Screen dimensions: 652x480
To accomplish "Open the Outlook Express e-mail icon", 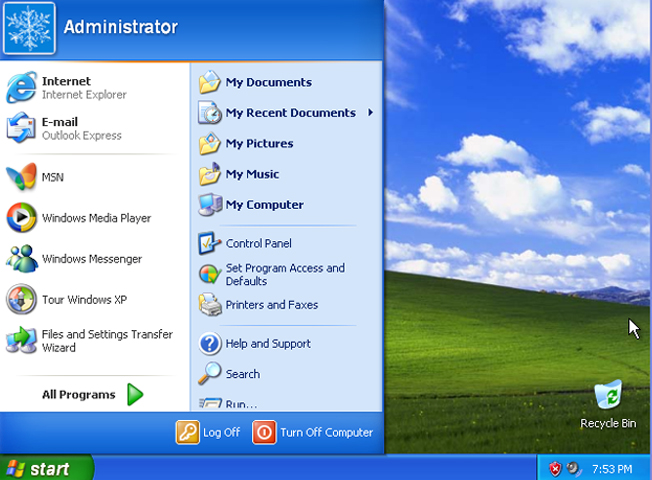I will [x=21, y=128].
